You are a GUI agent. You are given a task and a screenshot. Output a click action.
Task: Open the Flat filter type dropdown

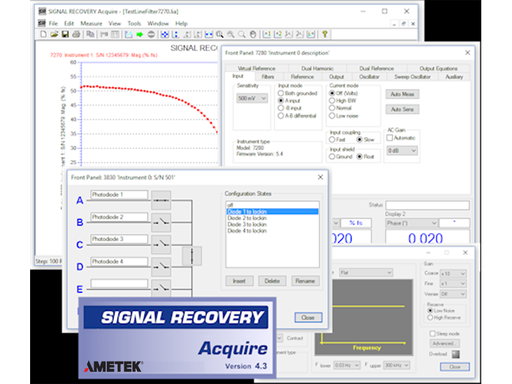click(366, 273)
